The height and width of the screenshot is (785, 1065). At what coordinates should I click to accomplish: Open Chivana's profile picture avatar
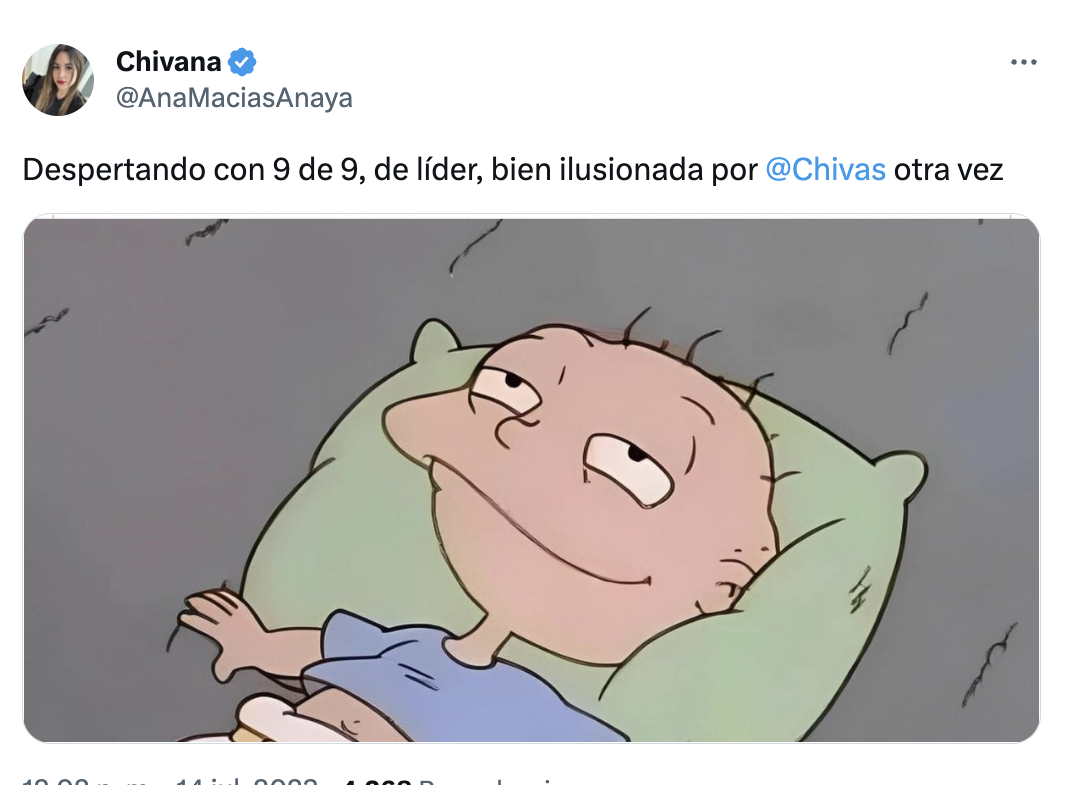[58, 79]
